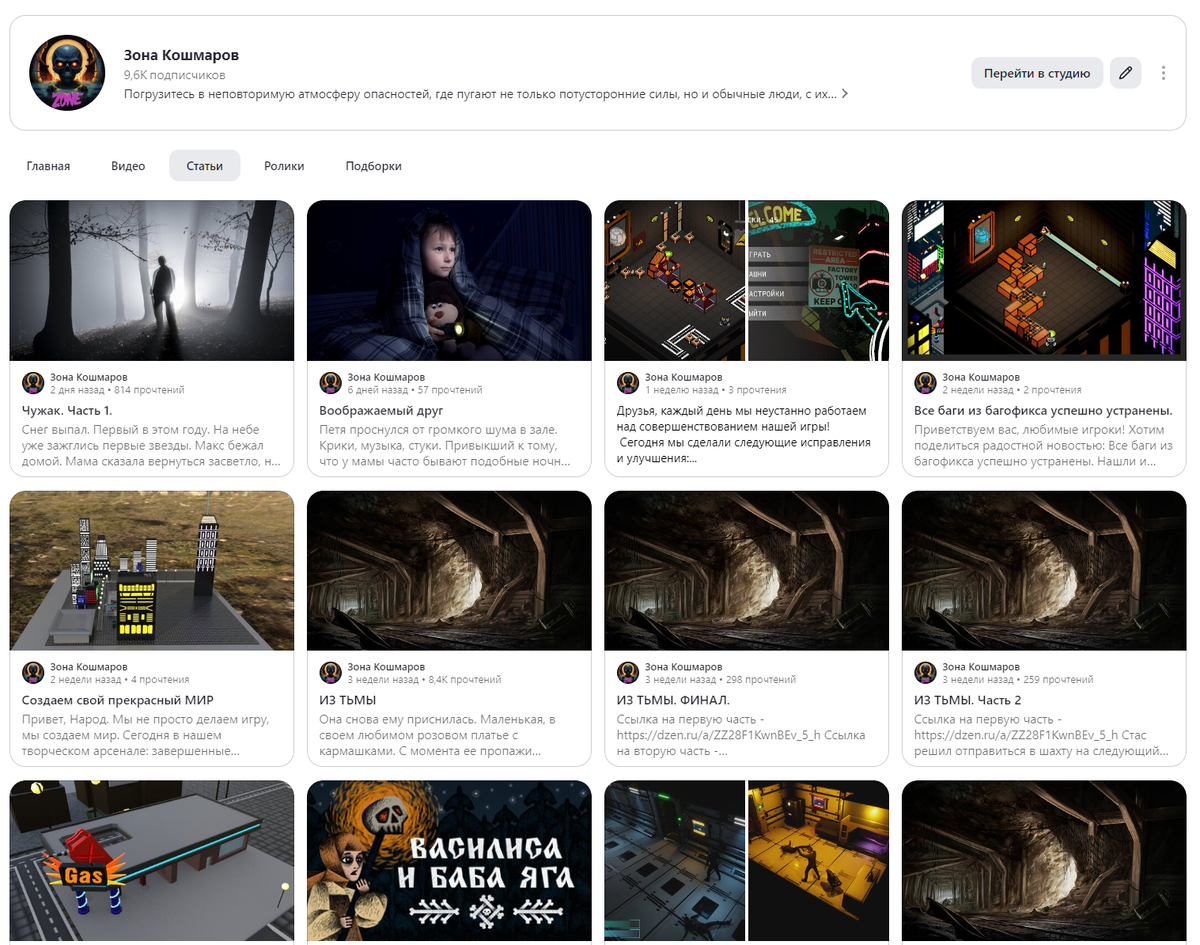Open the Василиса и Баба Яга thumbnail
The width and height of the screenshot is (1200, 945).
pyautogui.click(x=449, y=862)
